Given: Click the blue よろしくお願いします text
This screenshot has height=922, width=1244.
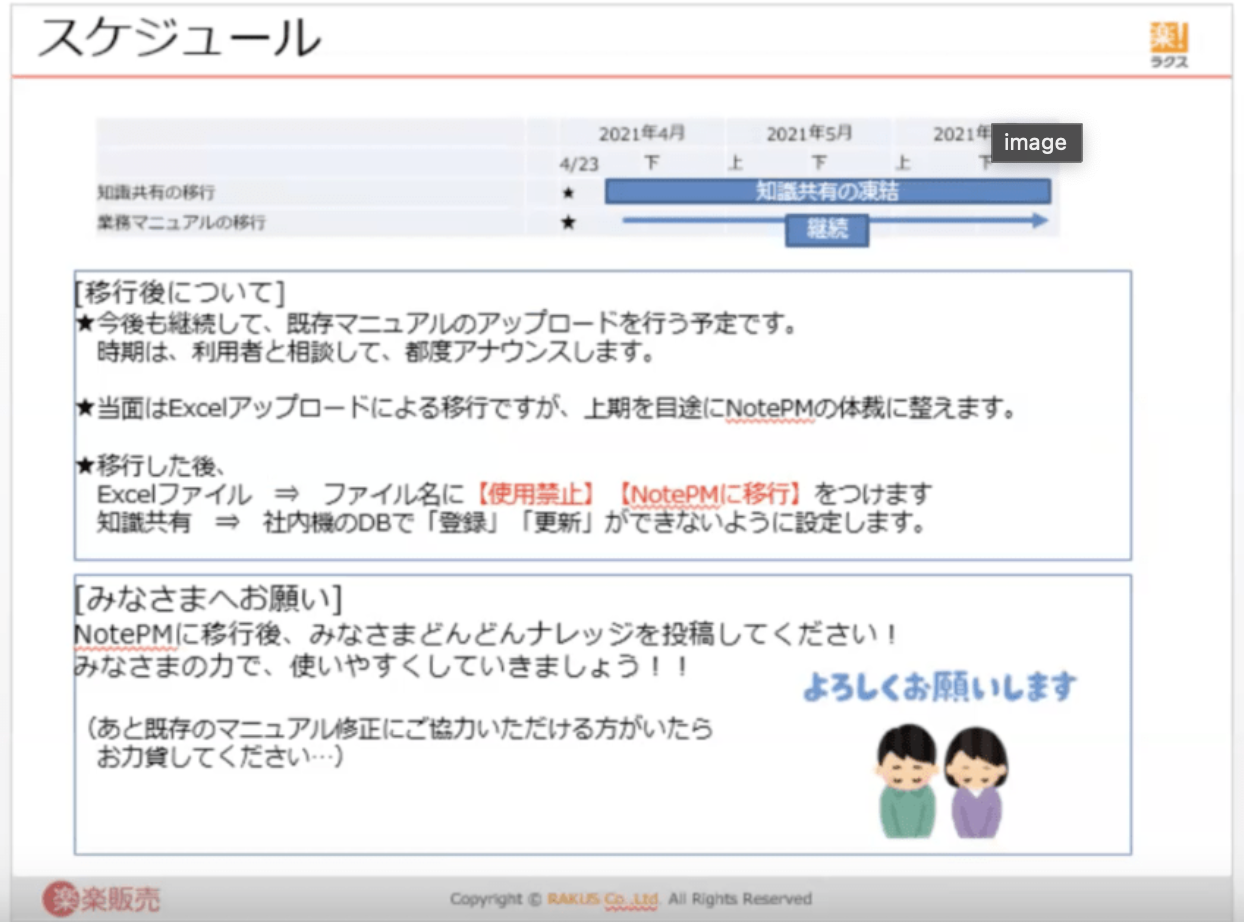Looking at the screenshot, I should [940, 687].
